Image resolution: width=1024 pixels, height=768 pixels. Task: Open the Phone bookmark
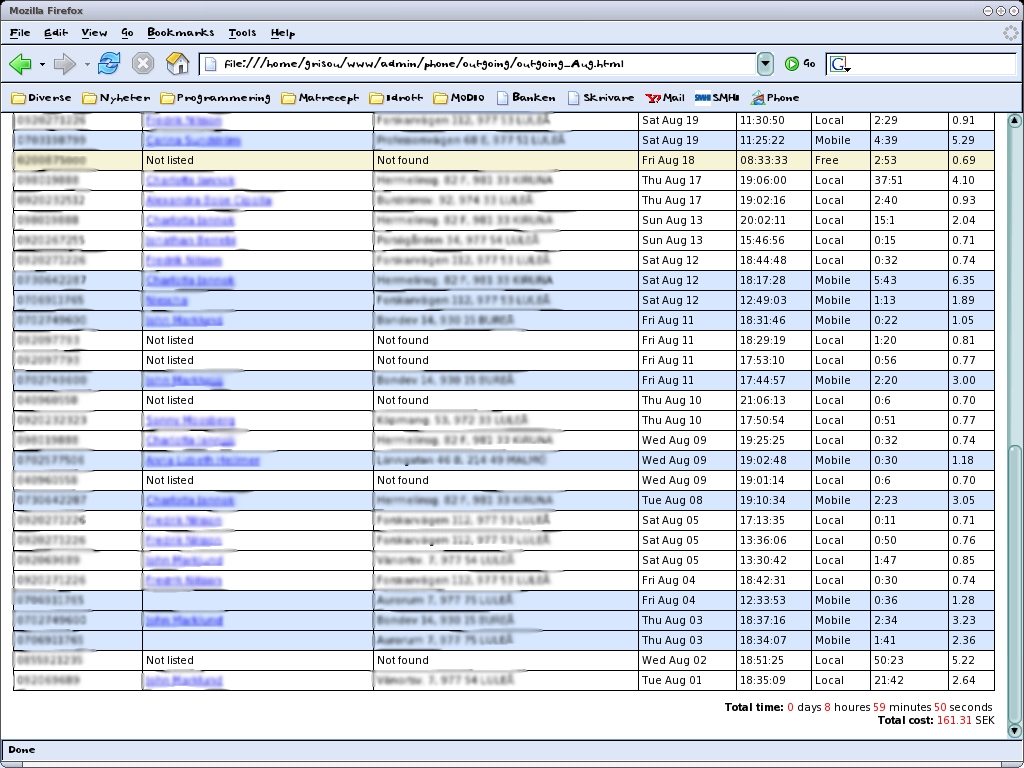[x=775, y=98]
